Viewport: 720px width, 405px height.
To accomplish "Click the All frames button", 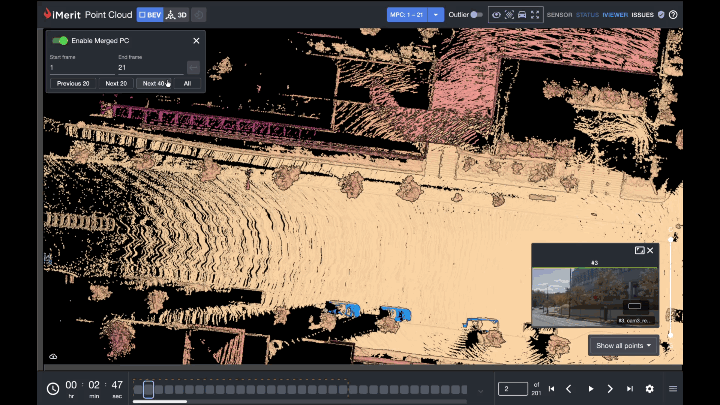I will (x=187, y=84).
